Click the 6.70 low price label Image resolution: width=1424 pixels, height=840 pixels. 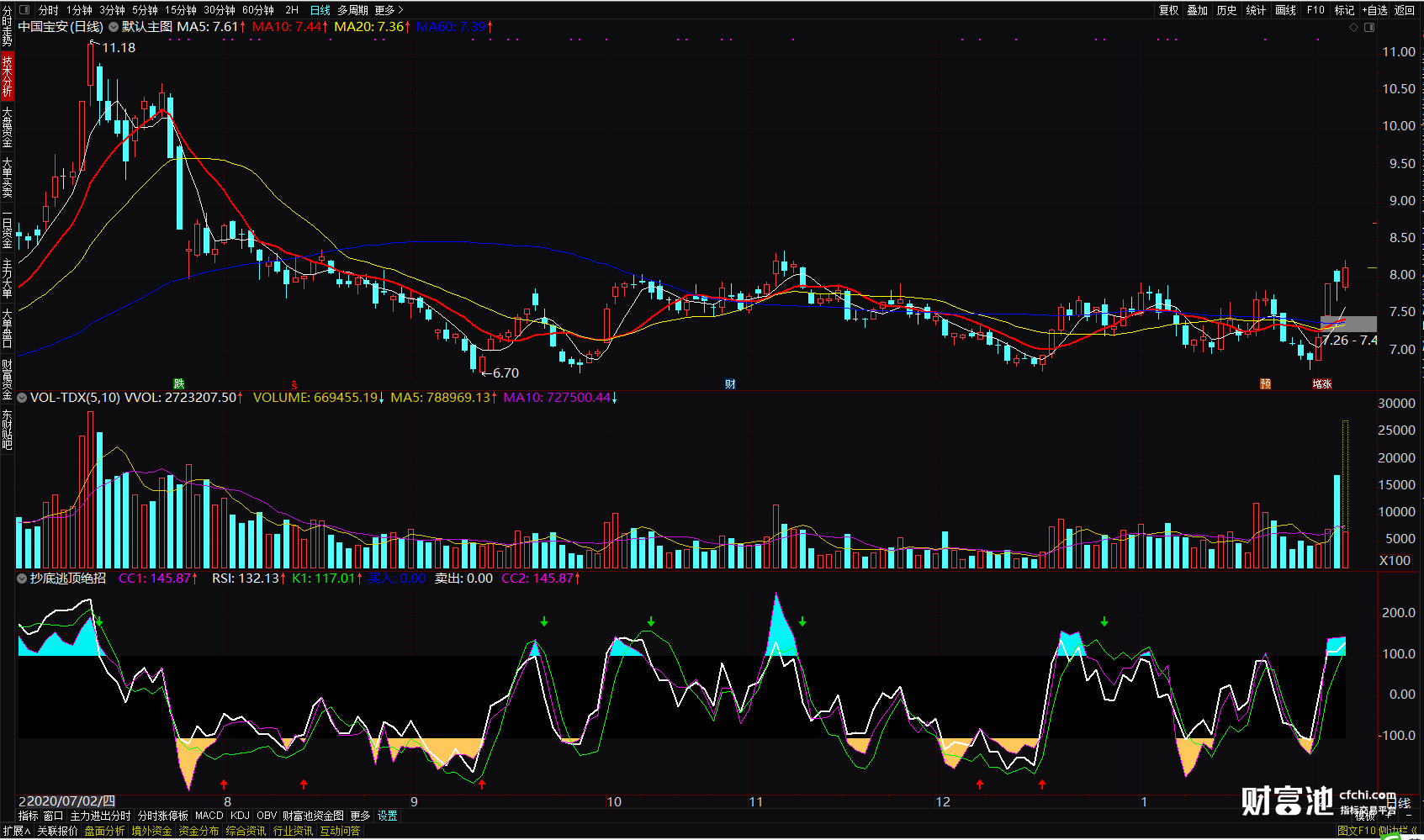pyautogui.click(x=506, y=373)
